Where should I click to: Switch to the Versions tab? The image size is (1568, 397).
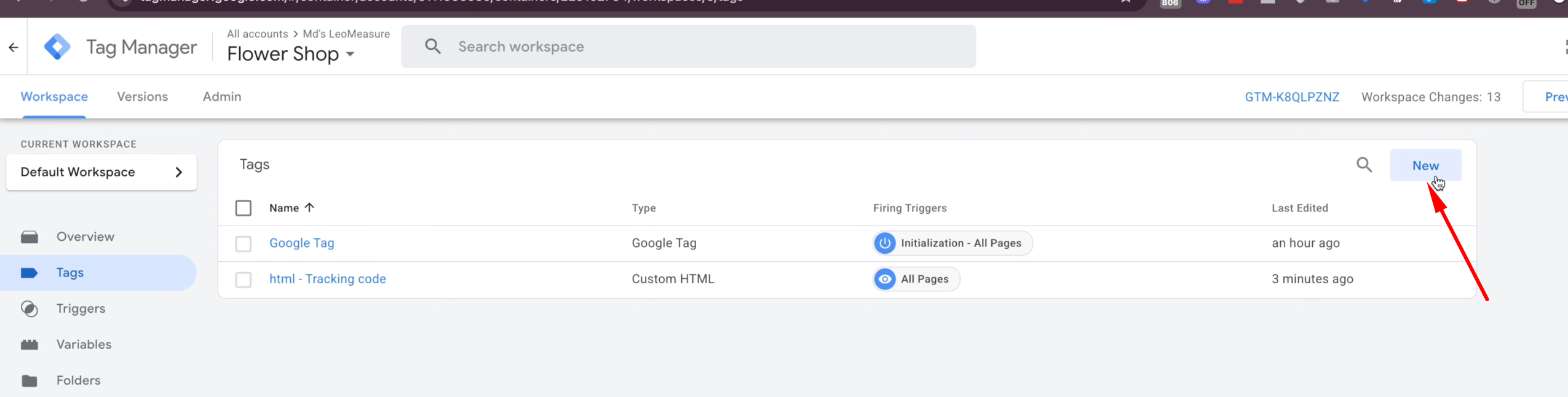tap(142, 96)
